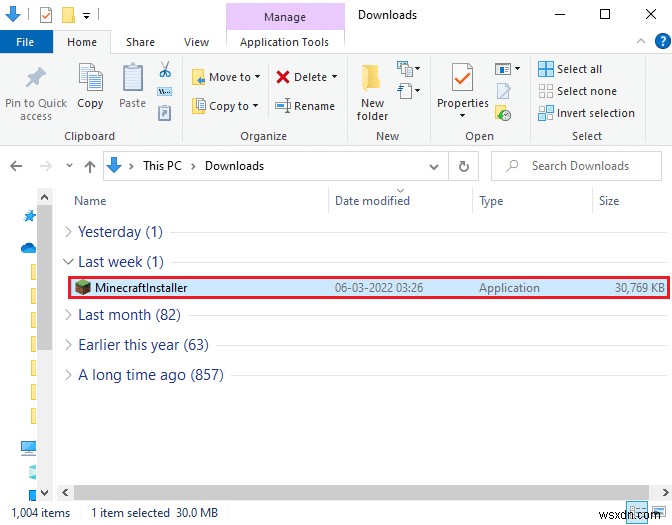672x525 pixels.
Task: Click the Paste clipboard icon
Action: (132, 78)
